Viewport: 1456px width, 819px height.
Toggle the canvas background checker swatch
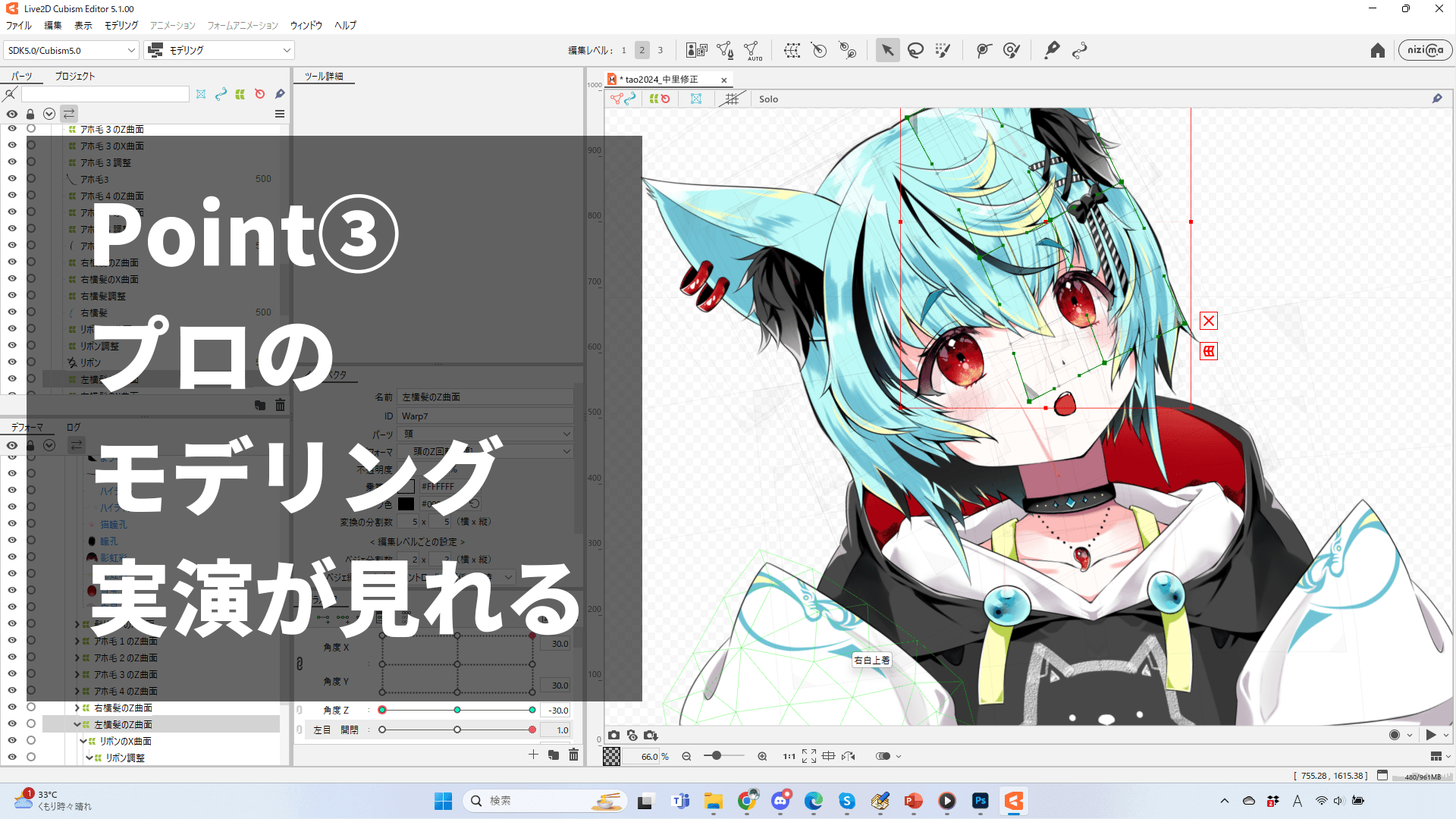tap(611, 756)
